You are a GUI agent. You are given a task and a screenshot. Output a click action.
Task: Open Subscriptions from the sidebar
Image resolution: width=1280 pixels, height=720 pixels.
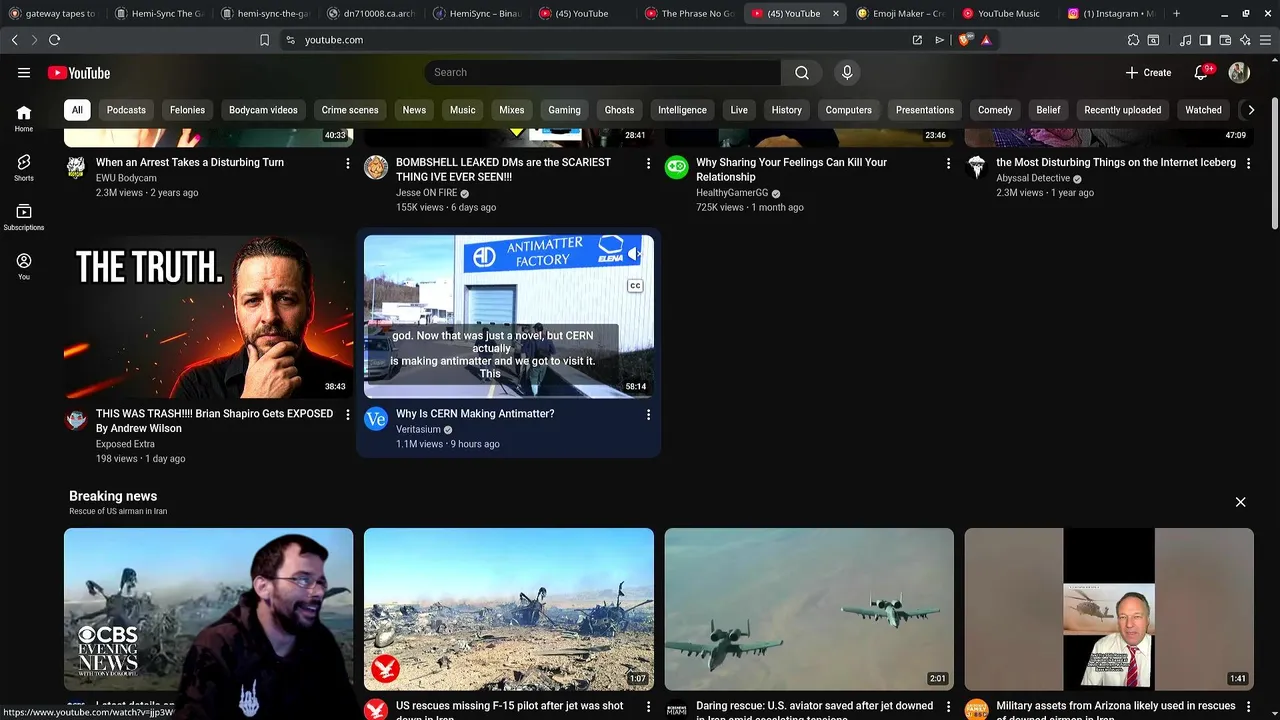click(24, 217)
